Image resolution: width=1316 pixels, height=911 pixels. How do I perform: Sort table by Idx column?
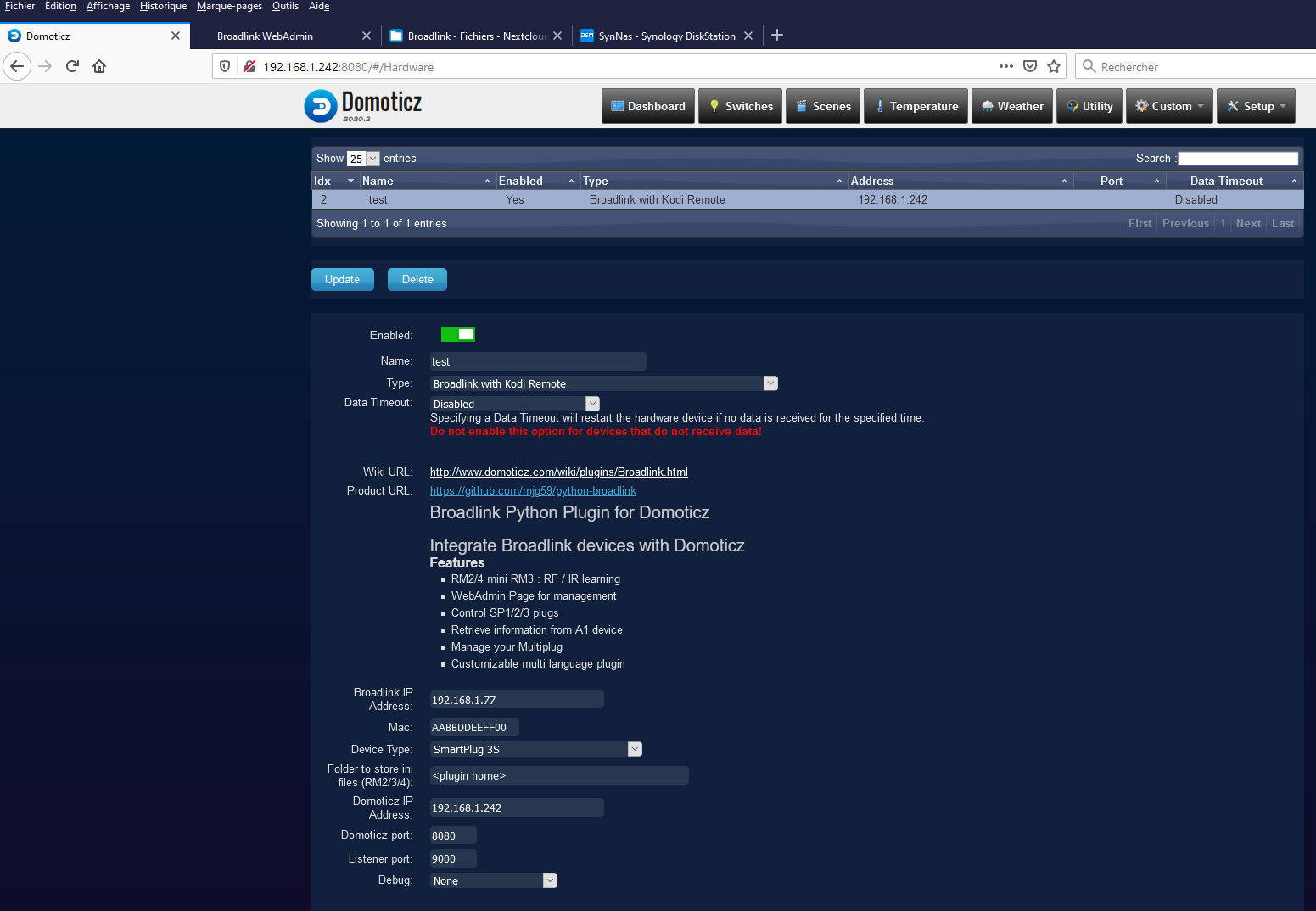(x=335, y=181)
